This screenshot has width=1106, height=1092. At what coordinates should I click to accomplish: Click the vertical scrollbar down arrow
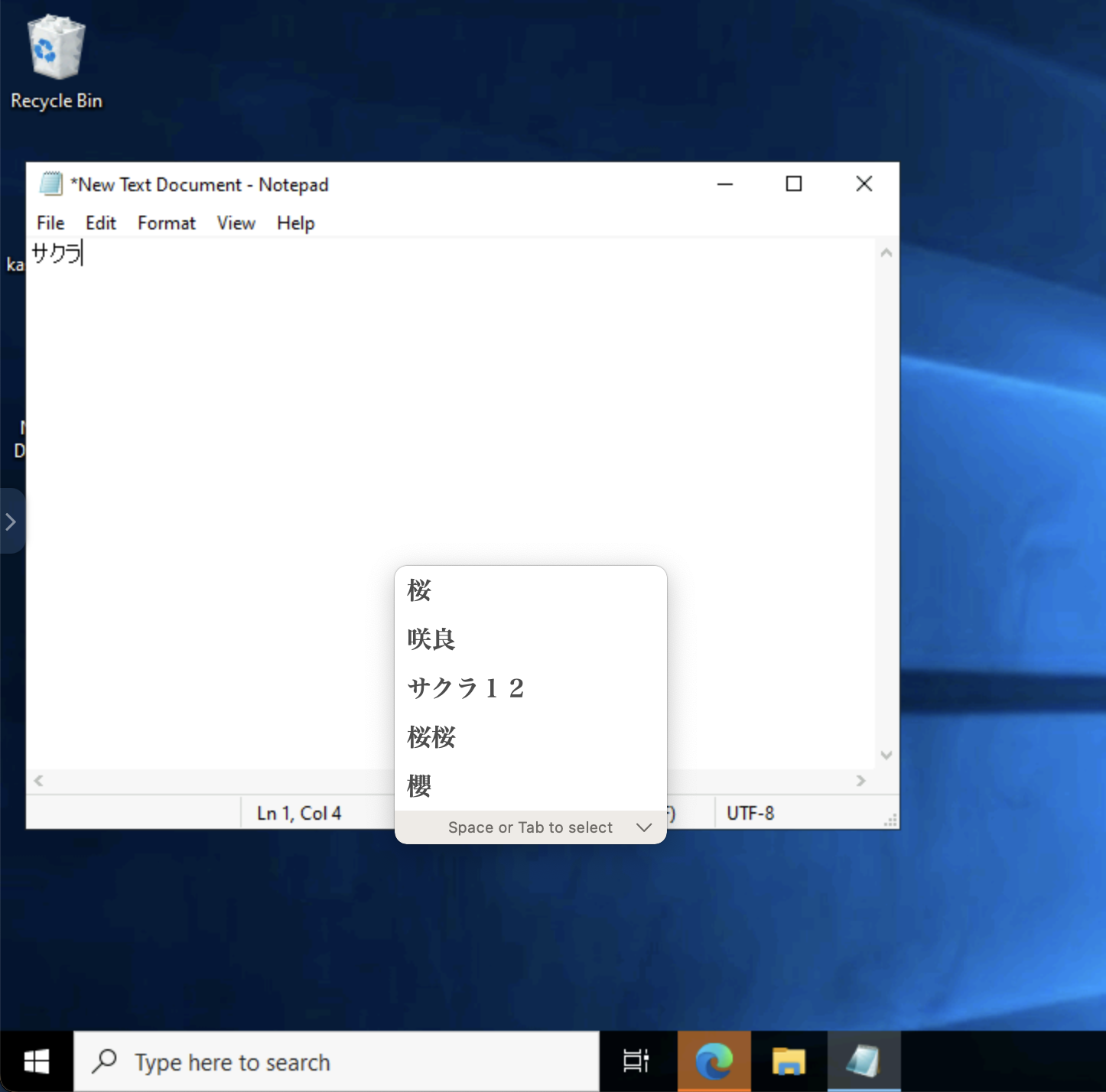(x=886, y=755)
